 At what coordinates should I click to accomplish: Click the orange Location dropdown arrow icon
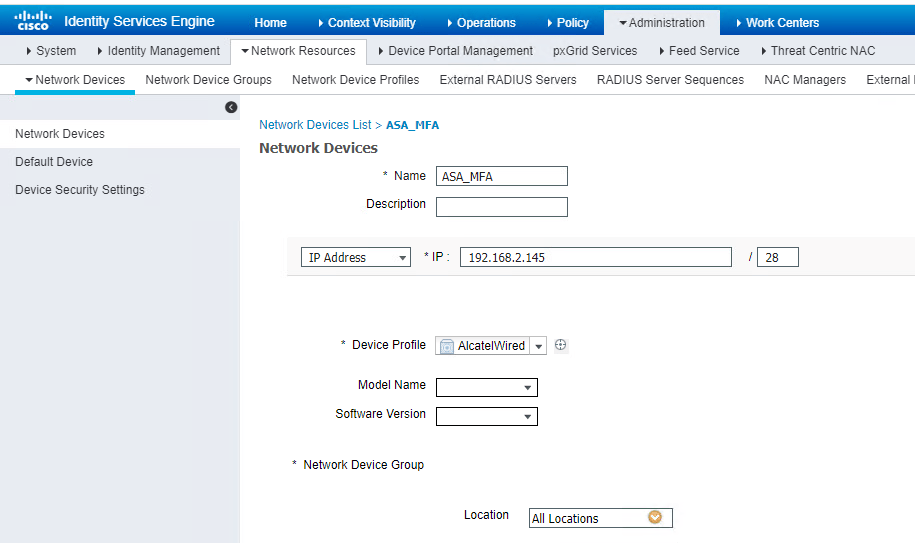click(x=655, y=518)
